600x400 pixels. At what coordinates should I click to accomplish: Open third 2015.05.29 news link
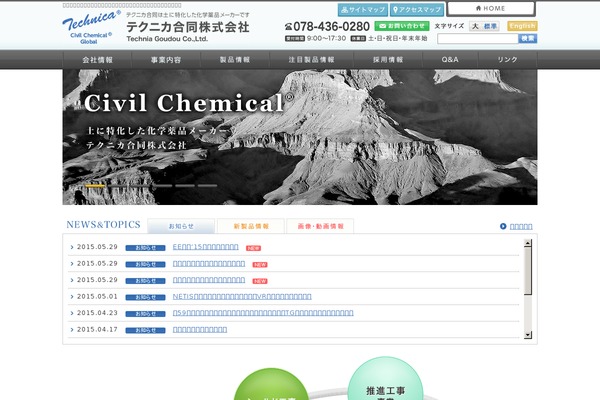click(209, 280)
